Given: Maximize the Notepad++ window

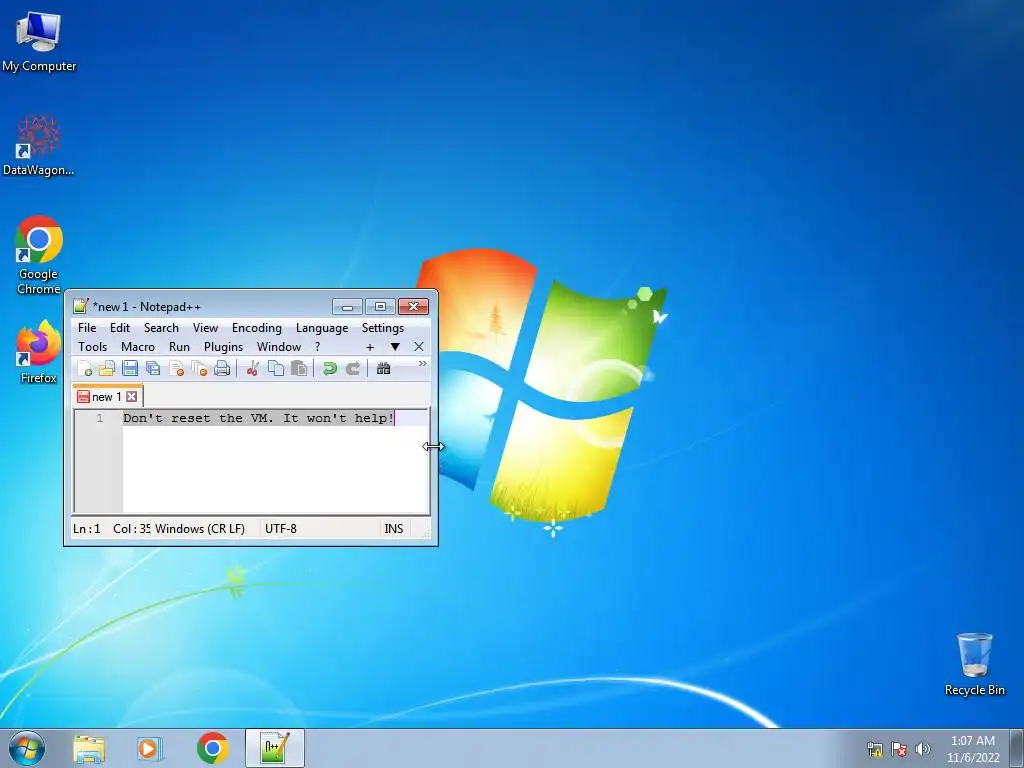Looking at the screenshot, I should coord(380,306).
